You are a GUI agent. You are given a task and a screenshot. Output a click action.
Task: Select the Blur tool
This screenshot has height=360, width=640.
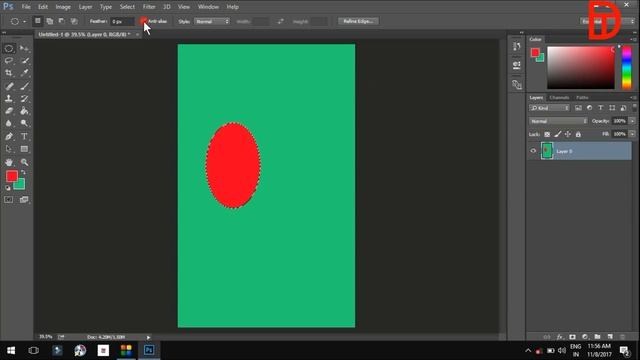(9, 123)
